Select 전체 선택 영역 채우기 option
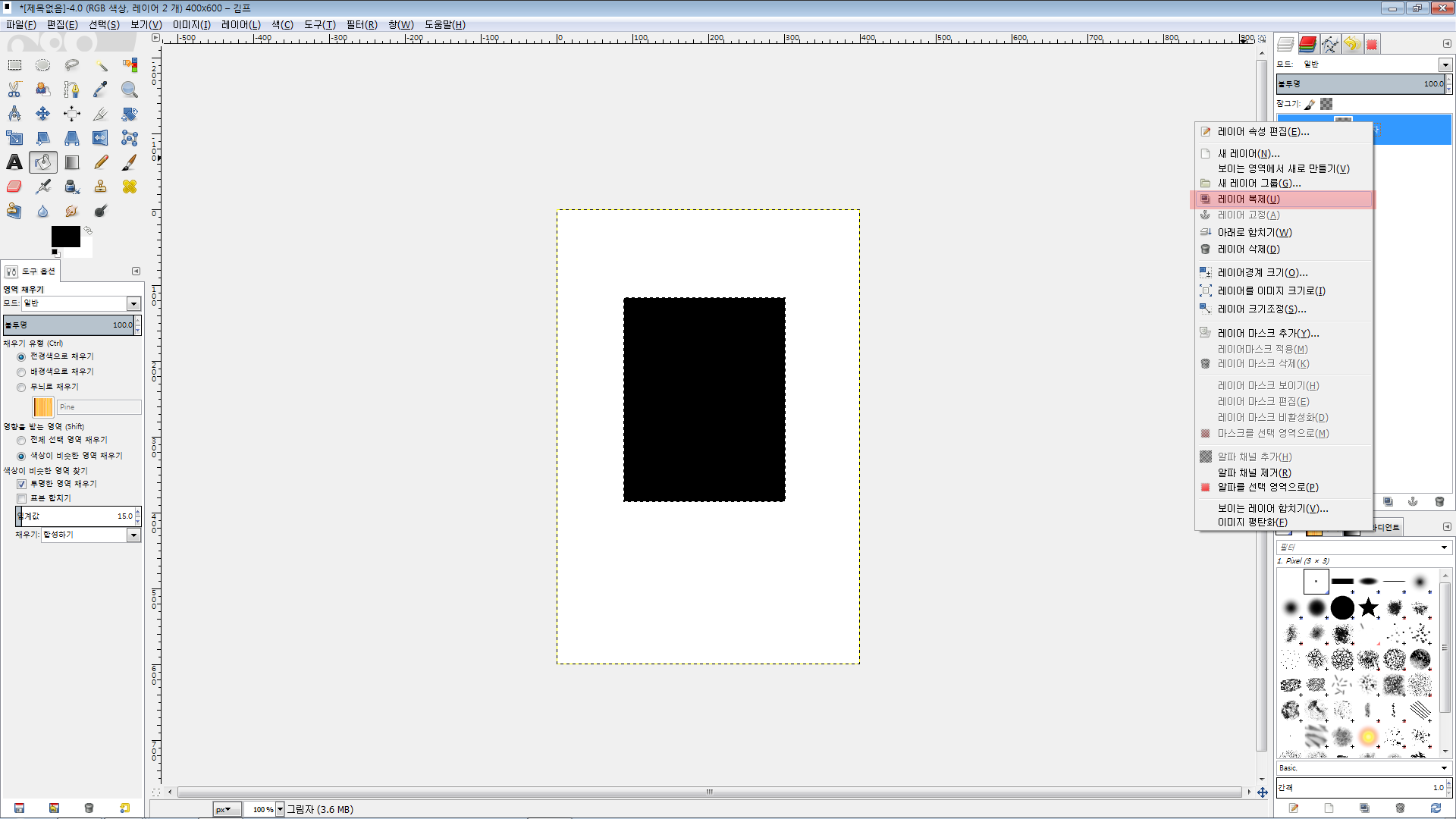Screen dimensions: 1456x819 tap(21, 440)
